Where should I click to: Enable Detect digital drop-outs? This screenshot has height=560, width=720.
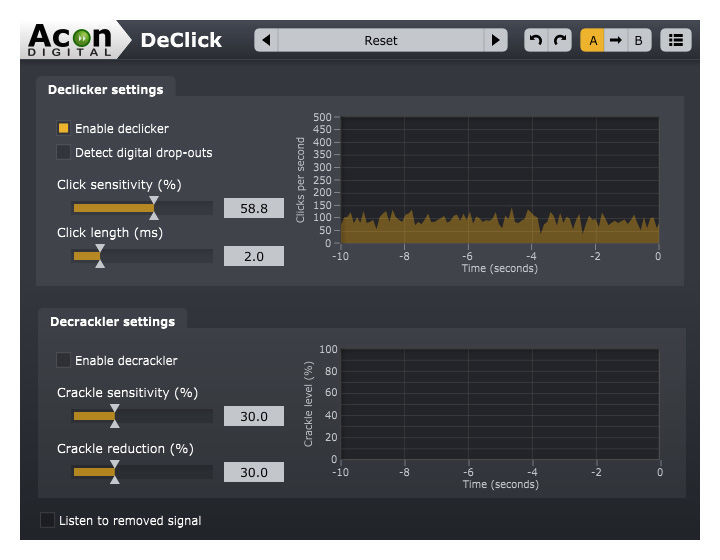coord(63,152)
